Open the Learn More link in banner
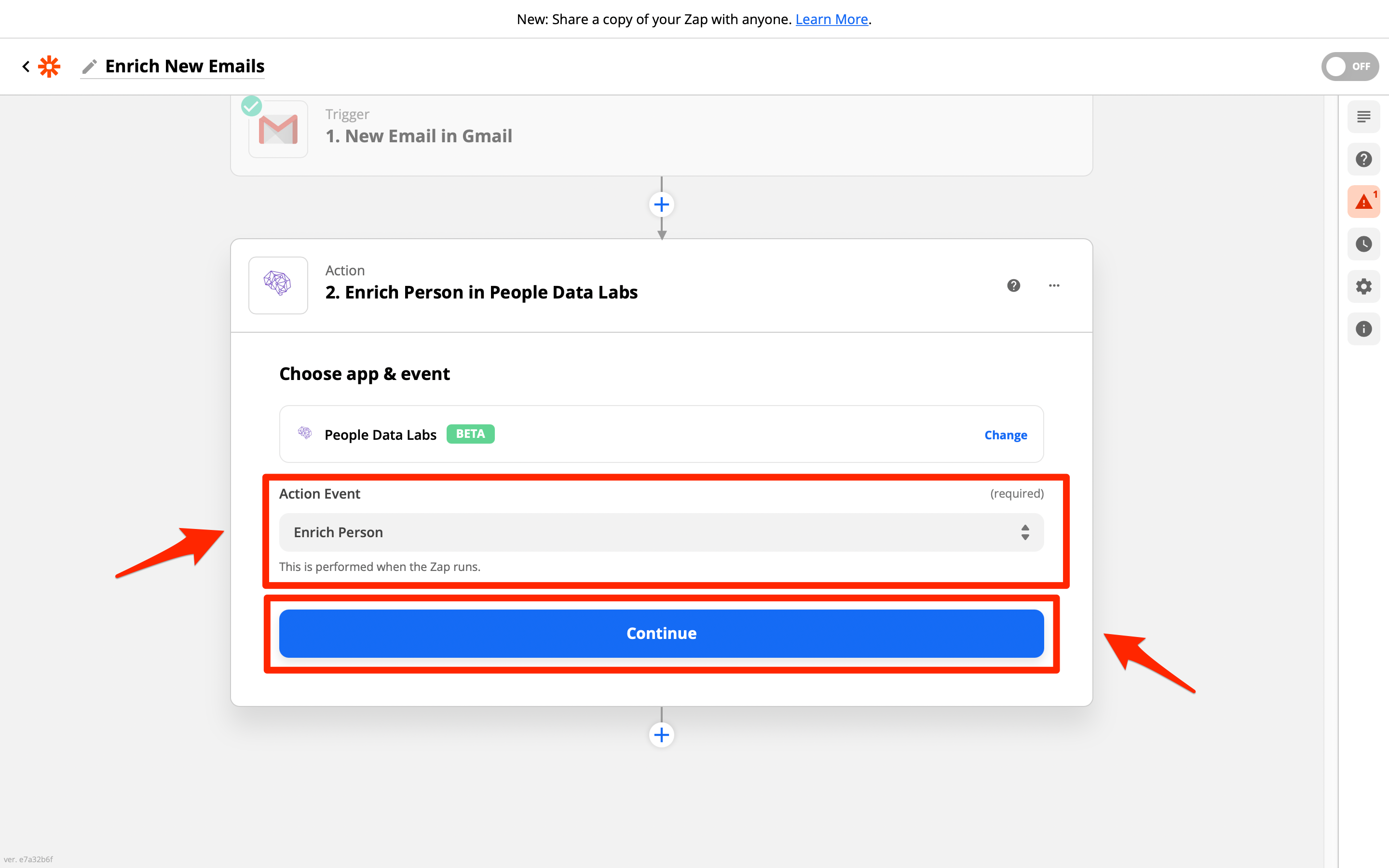The image size is (1389, 868). [x=831, y=19]
